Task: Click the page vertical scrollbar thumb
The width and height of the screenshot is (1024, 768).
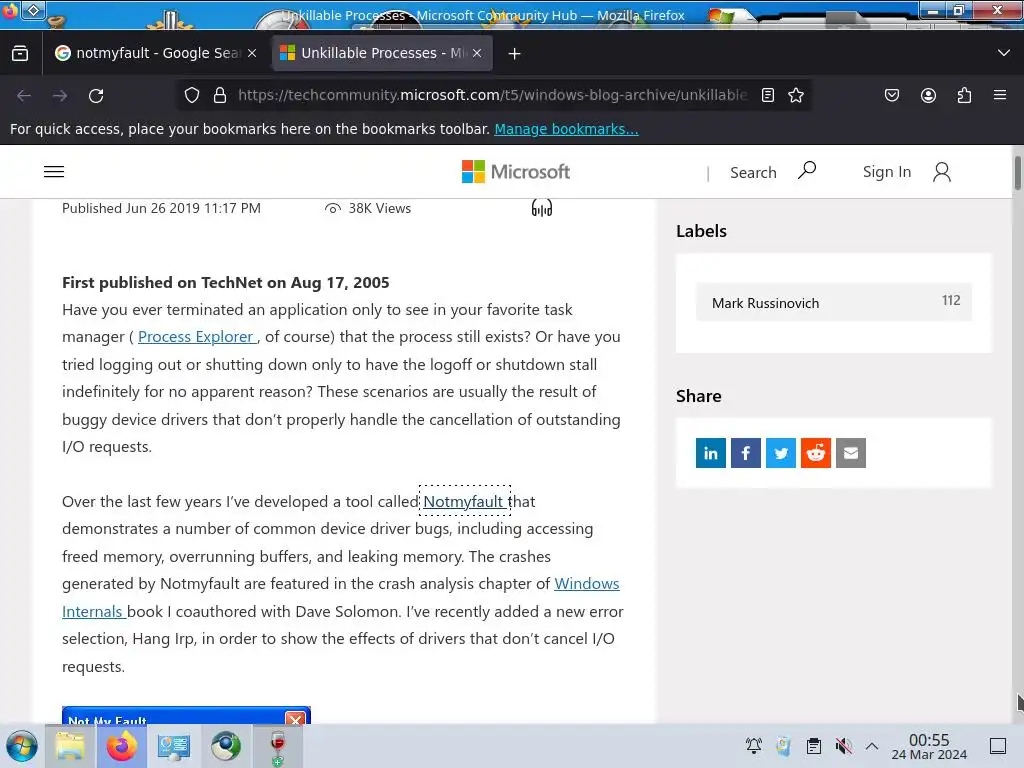Action: click(1017, 173)
